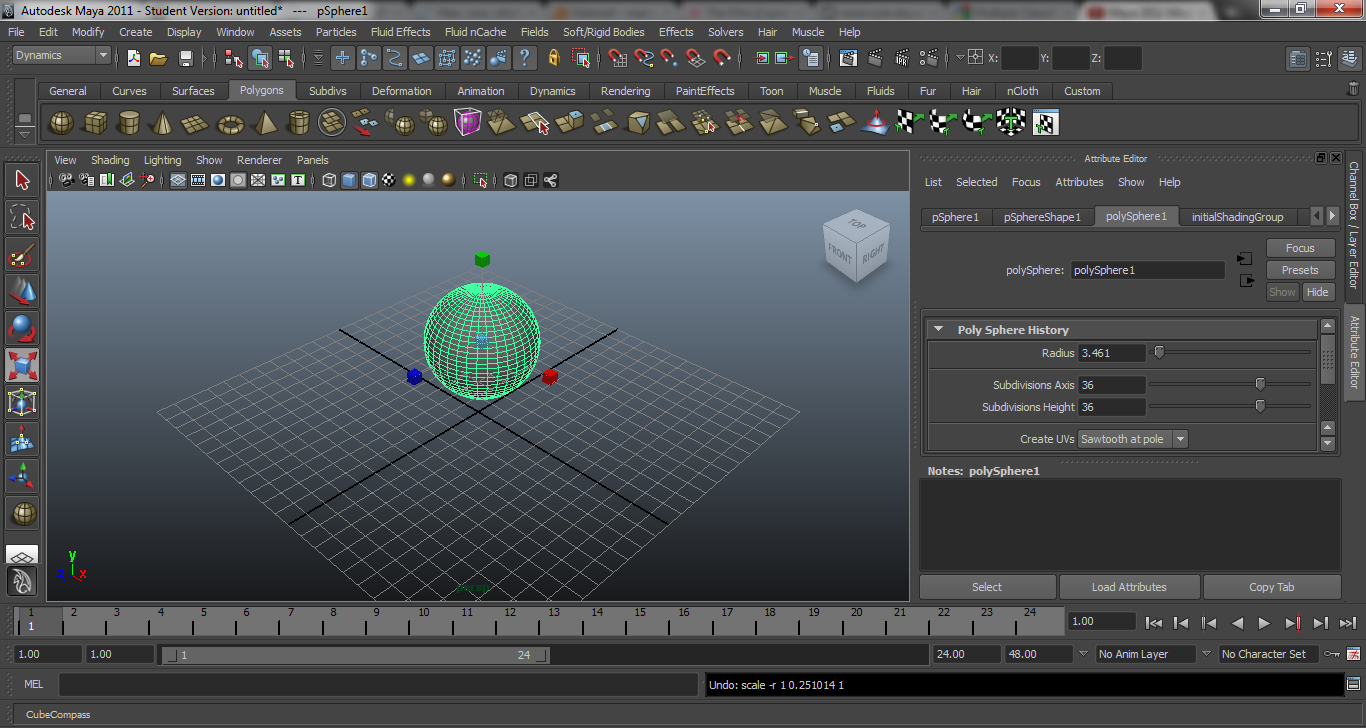Open the Render View clapperboard icon
Screen dimensions: 1366x728
[848, 58]
